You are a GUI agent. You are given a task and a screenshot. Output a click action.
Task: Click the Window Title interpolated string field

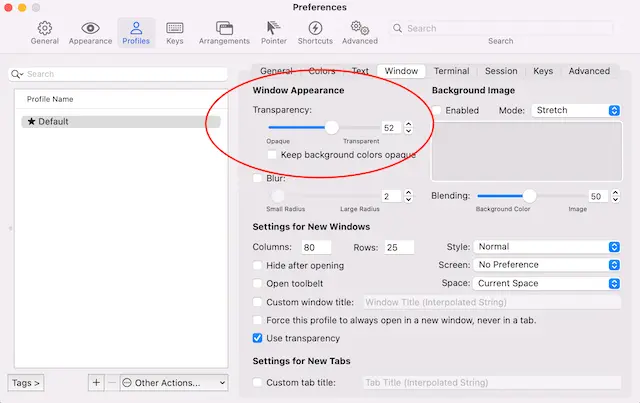click(x=492, y=302)
